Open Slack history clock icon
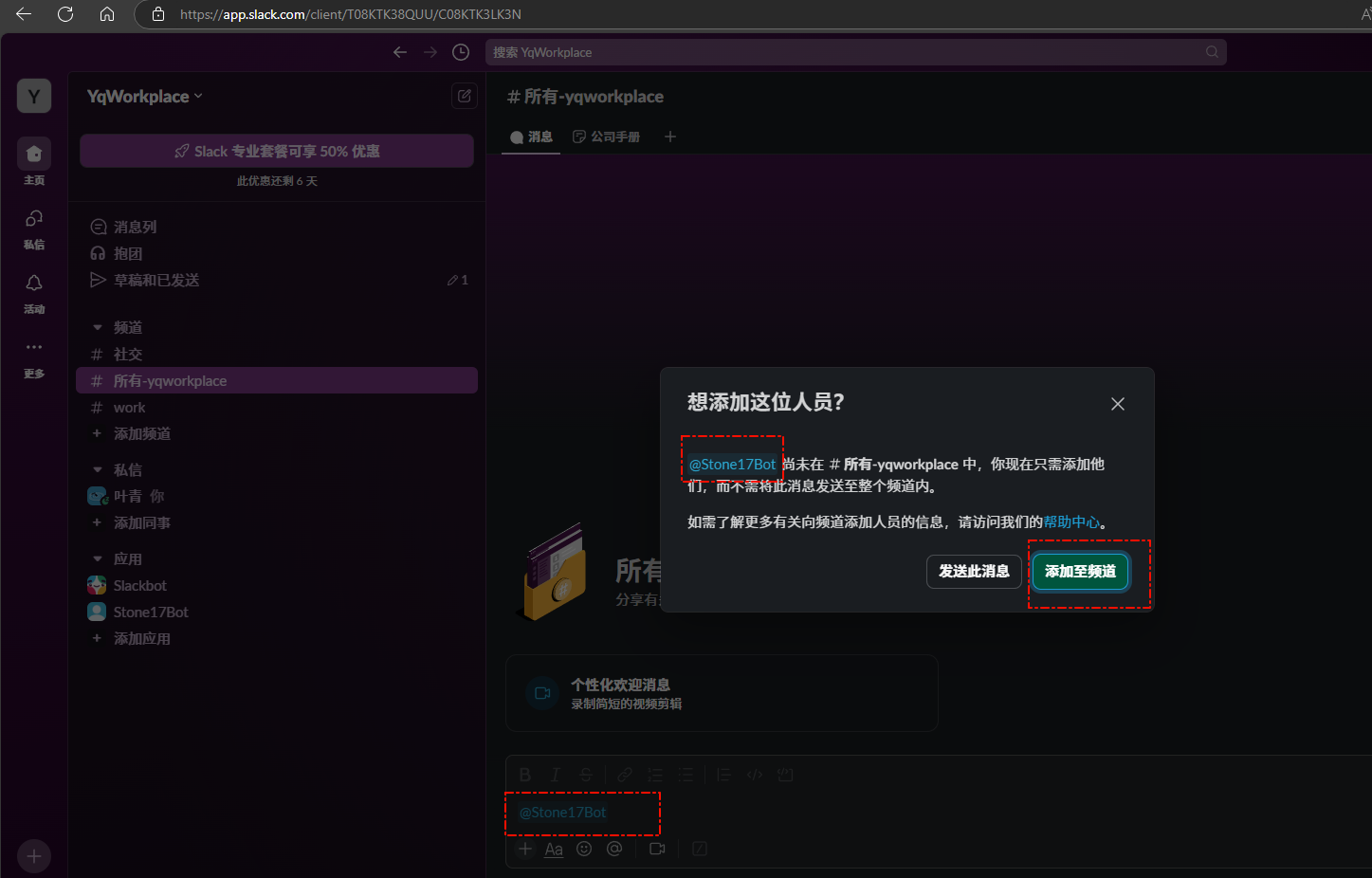 click(461, 52)
